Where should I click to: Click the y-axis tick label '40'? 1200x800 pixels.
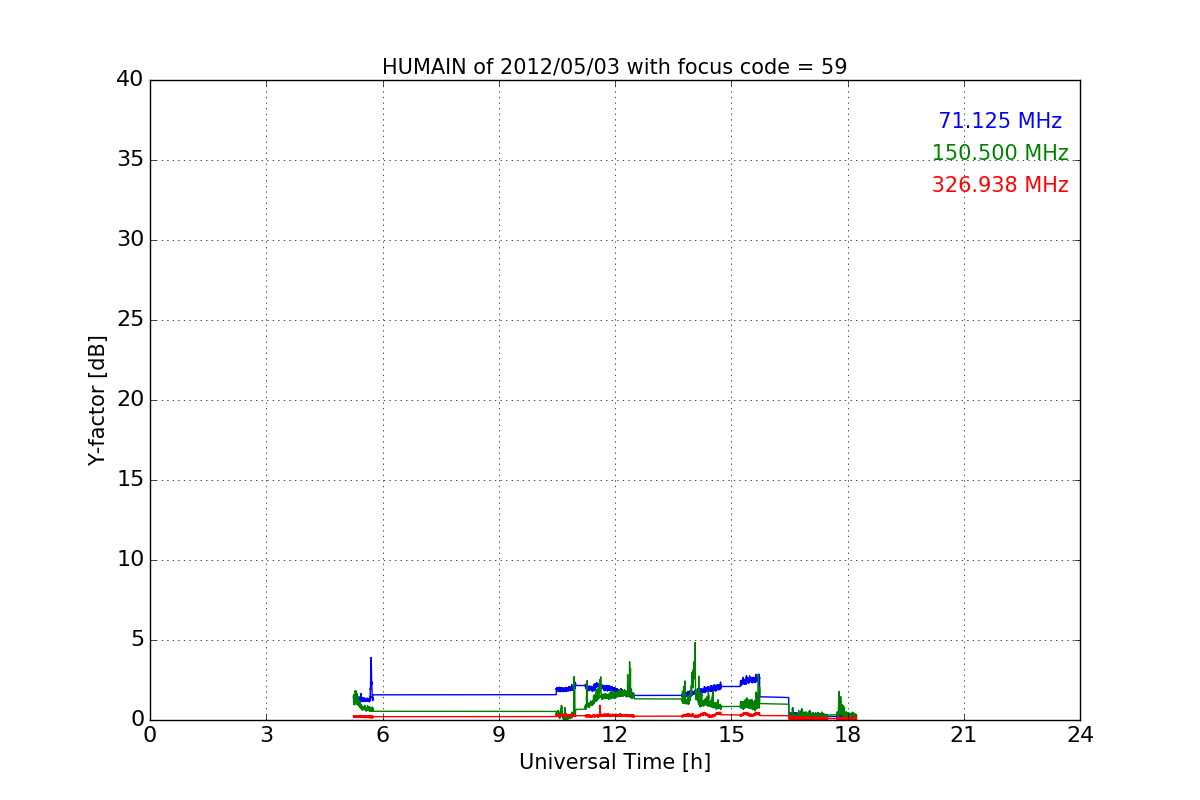point(130,80)
